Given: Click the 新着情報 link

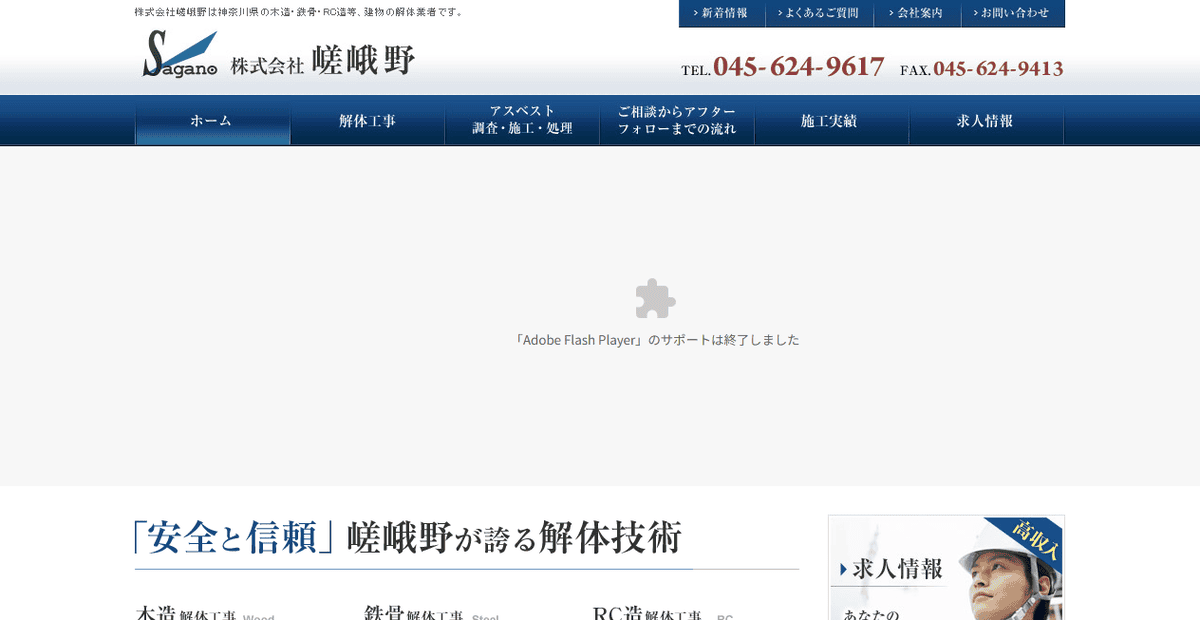Looking at the screenshot, I should [724, 13].
